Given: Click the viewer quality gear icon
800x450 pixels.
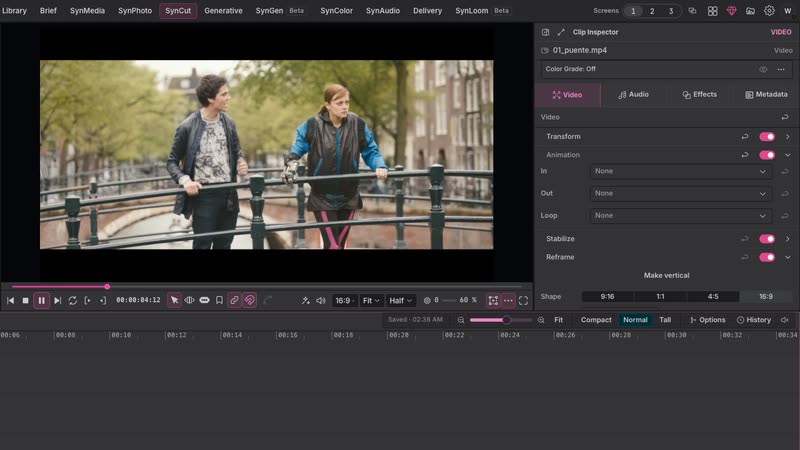Looking at the screenshot, I should click(x=427, y=301).
